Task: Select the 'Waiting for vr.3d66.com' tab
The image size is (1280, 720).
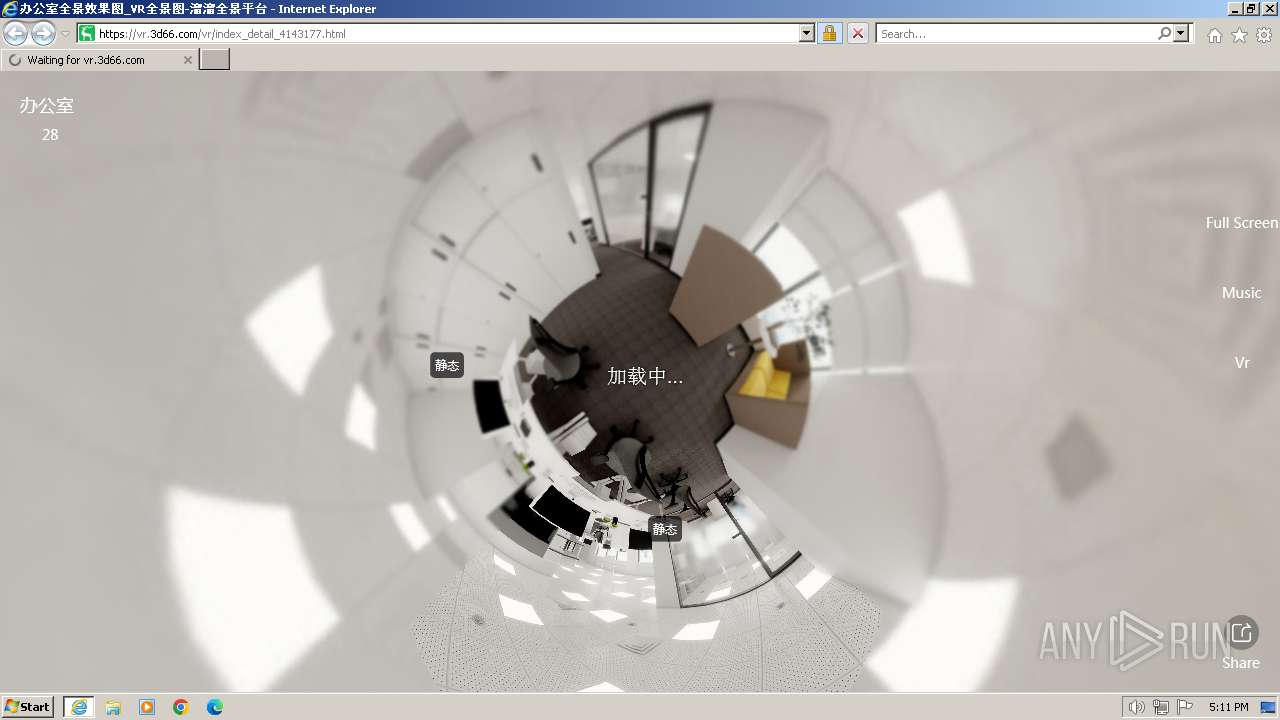Action: (98, 60)
